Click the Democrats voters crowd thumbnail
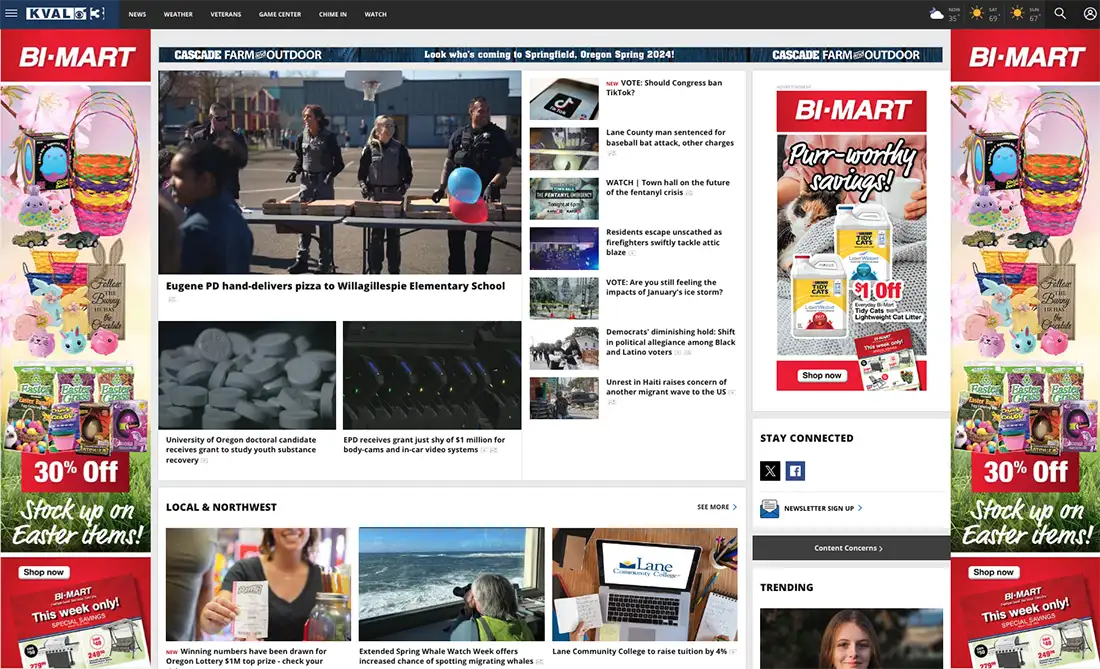 tap(564, 348)
